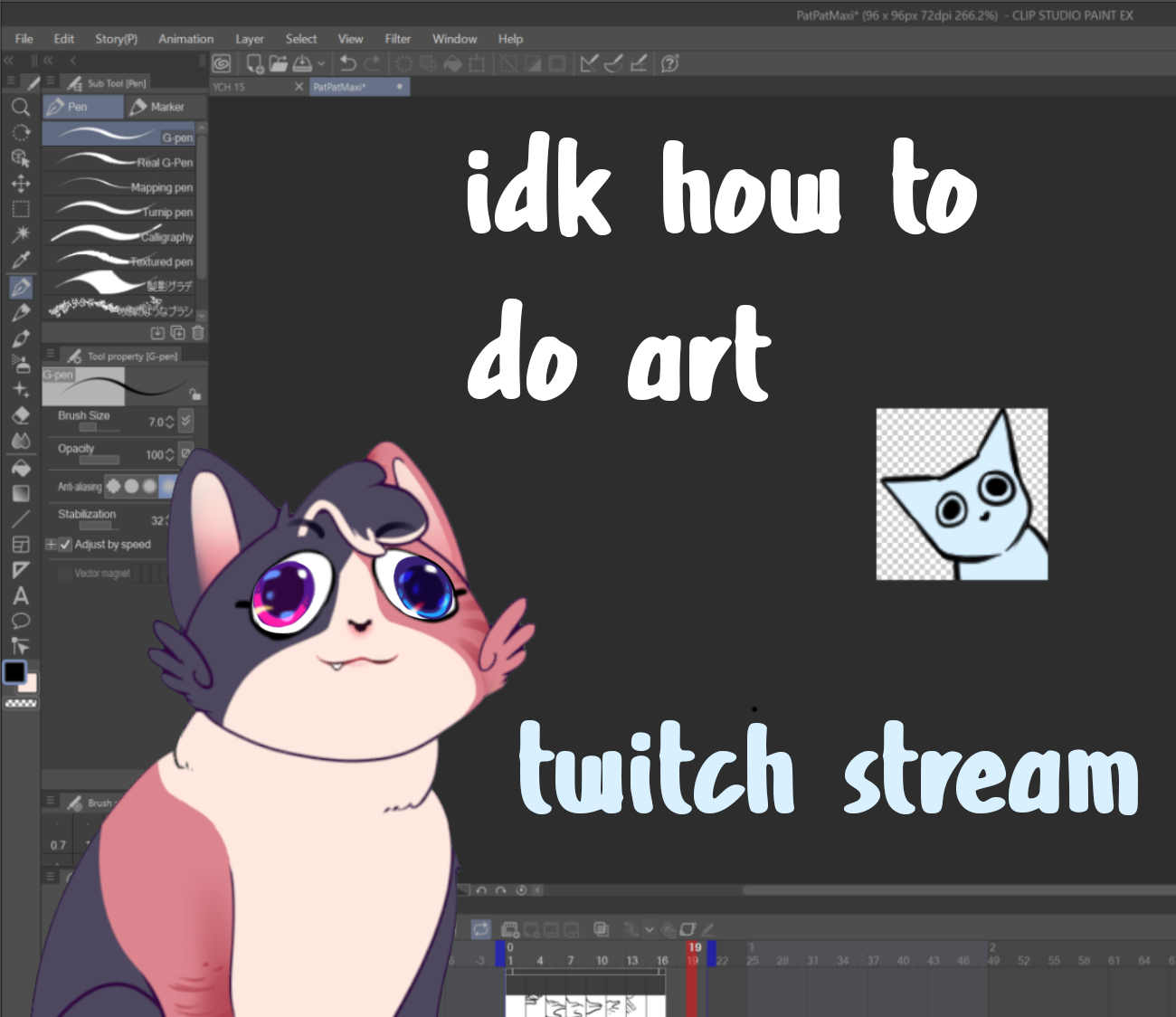Screen dimensions: 1176x1017
Task: Delete sub tool with trash icon
Action: point(198,333)
